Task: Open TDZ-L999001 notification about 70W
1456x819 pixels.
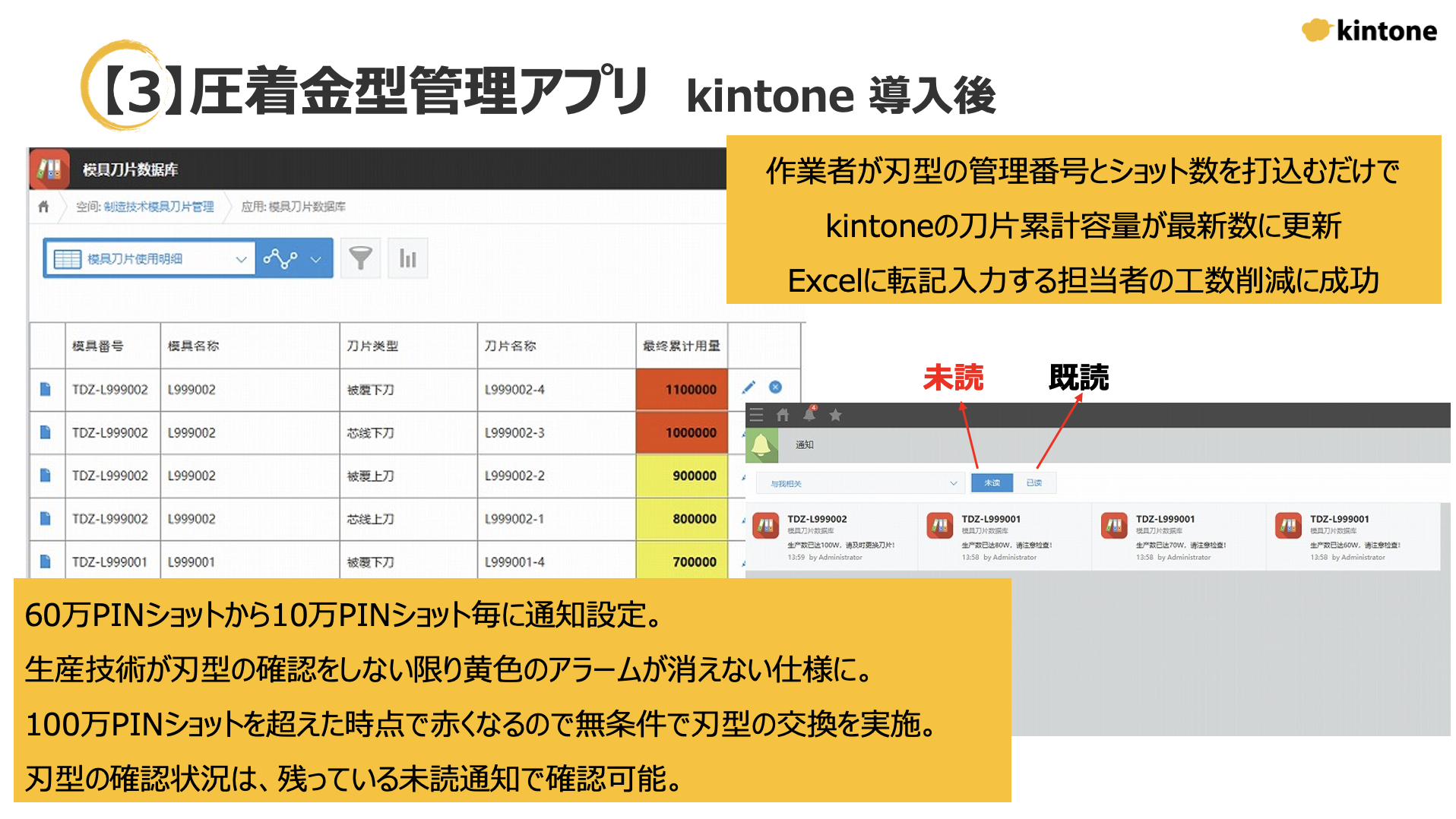Action: coord(1179,537)
